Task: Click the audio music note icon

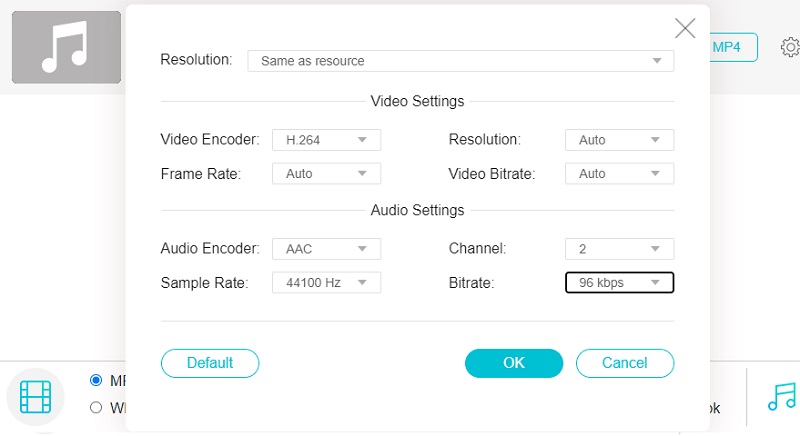Action: [x=781, y=397]
